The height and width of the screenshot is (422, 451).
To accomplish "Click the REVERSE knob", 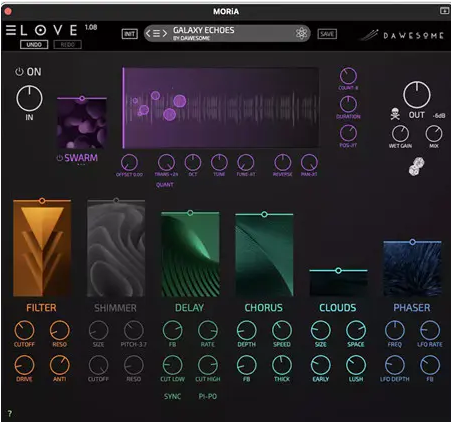I will point(282,163).
